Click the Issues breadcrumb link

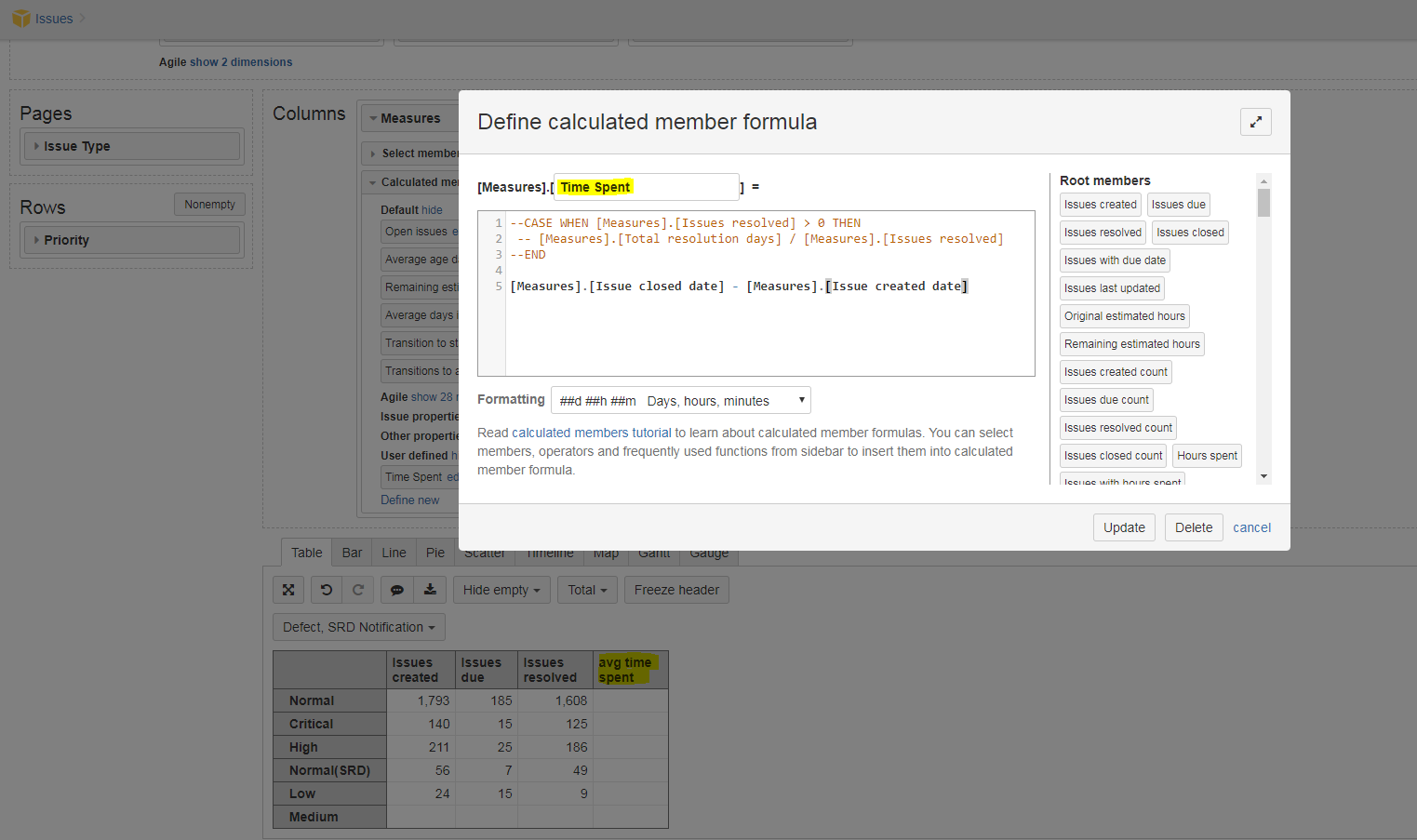[x=54, y=19]
